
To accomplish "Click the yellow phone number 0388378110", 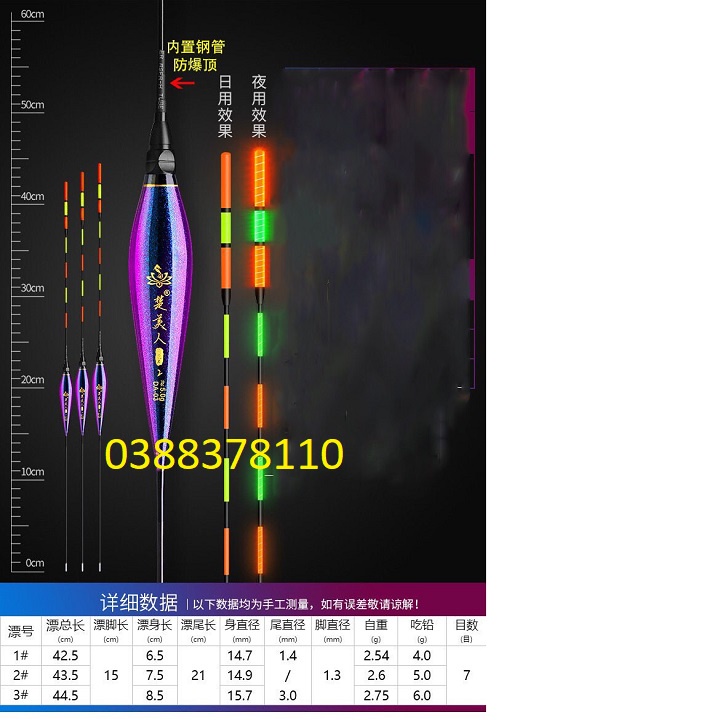I will [224, 455].
